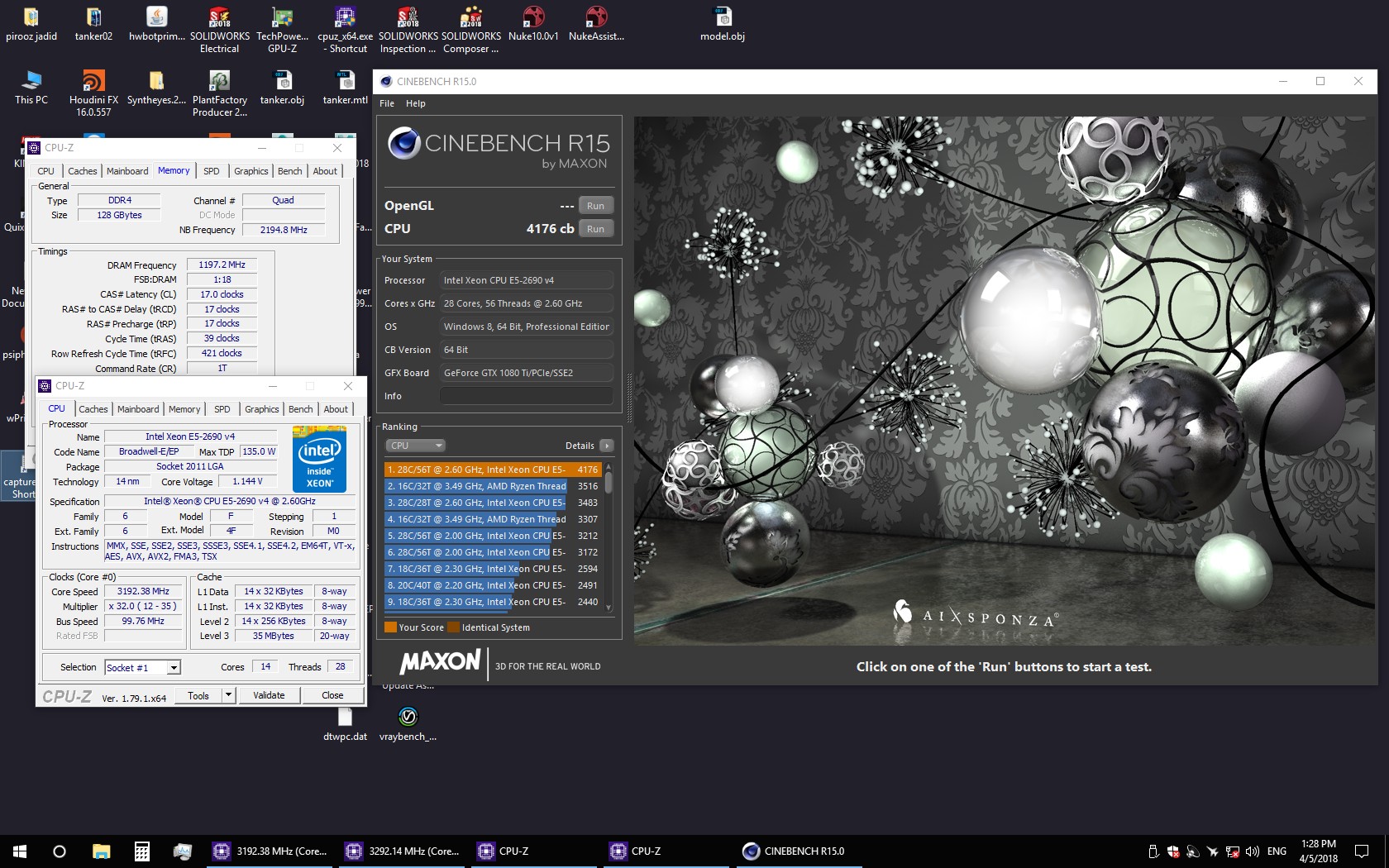Select ranking entry 2 AMD Ryzen Threadripper 3516
1389x868 pixels.
(x=493, y=486)
